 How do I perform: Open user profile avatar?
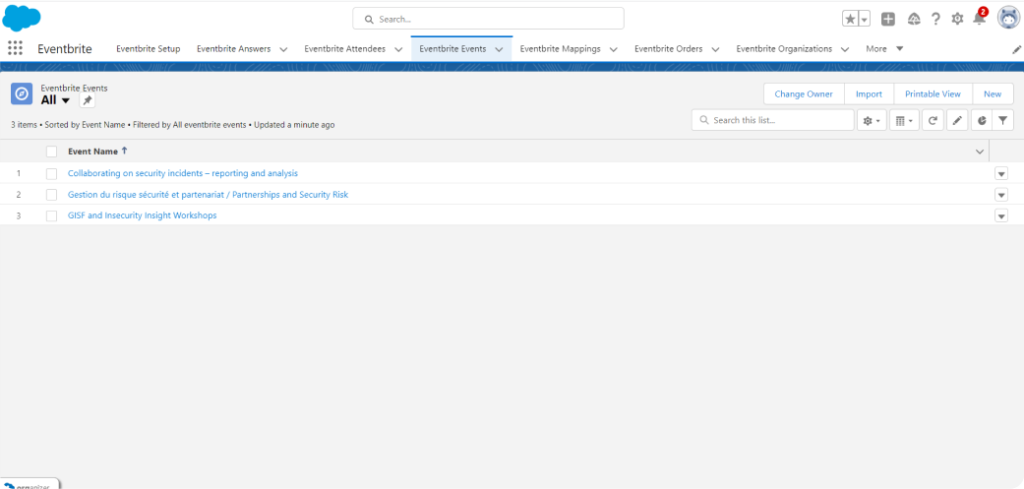click(x=1008, y=18)
